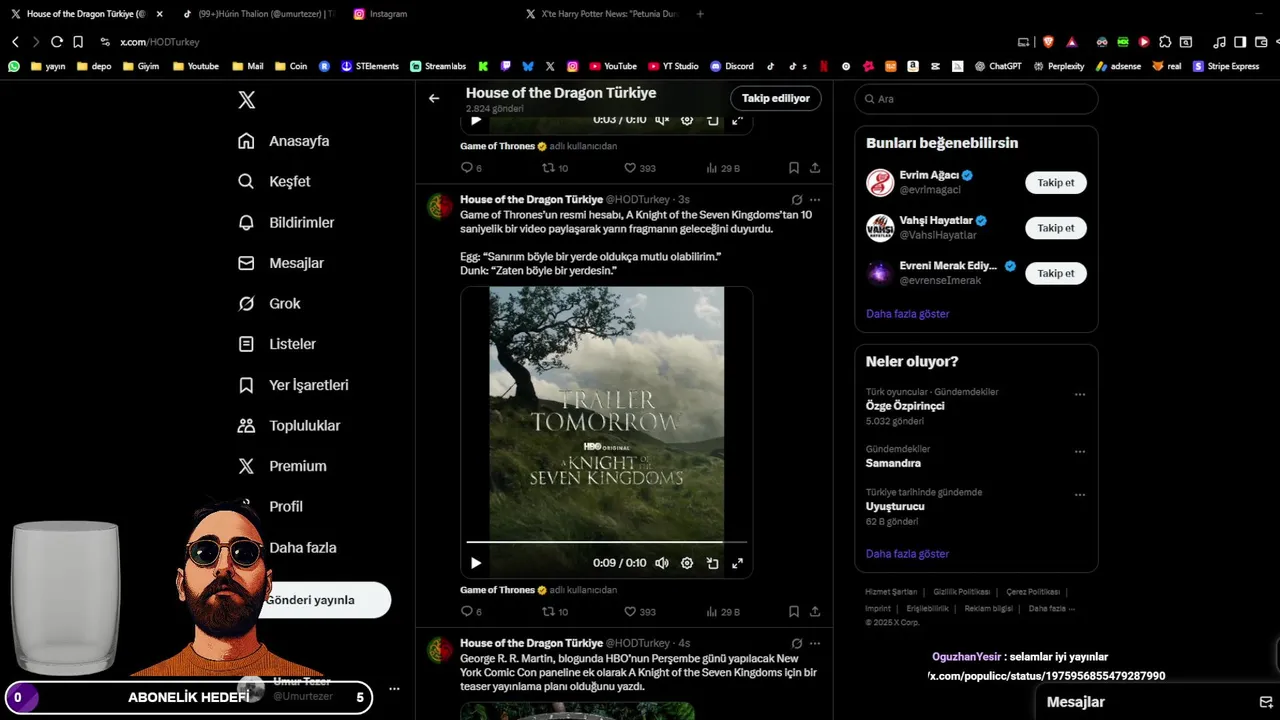Reply to the post below Trailer Tomorrow video
The image size is (1280, 720).
click(471, 612)
